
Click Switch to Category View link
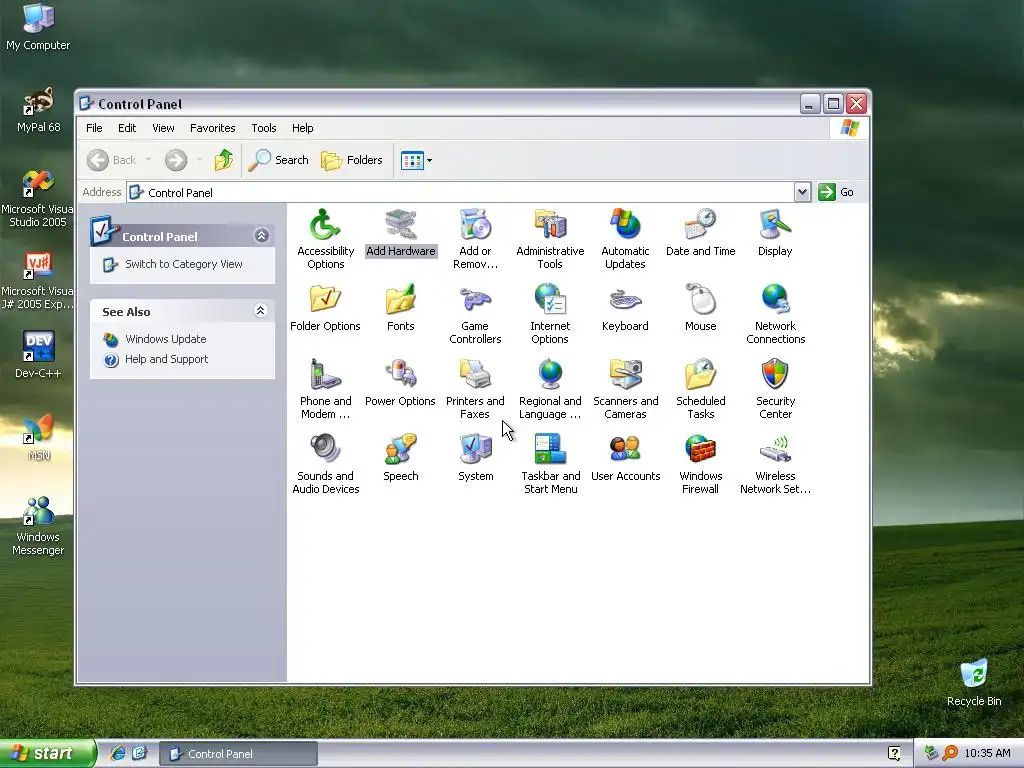(184, 264)
